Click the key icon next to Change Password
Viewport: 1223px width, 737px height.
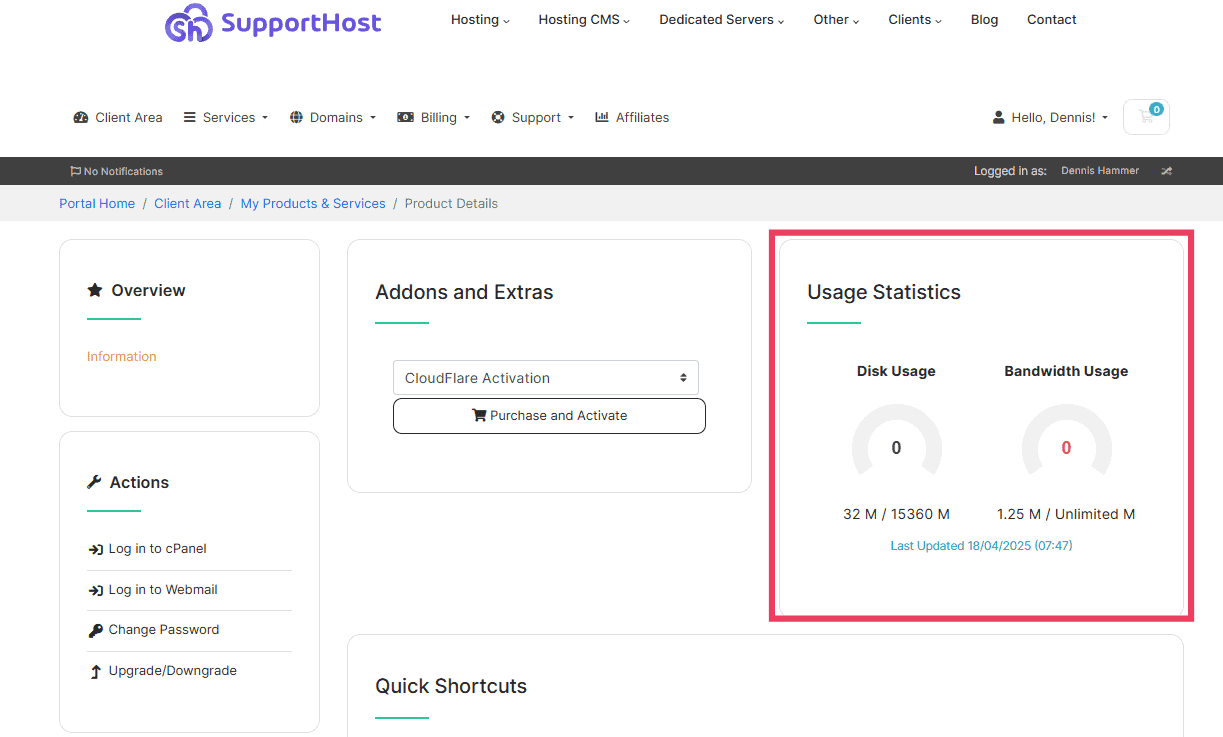(95, 630)
